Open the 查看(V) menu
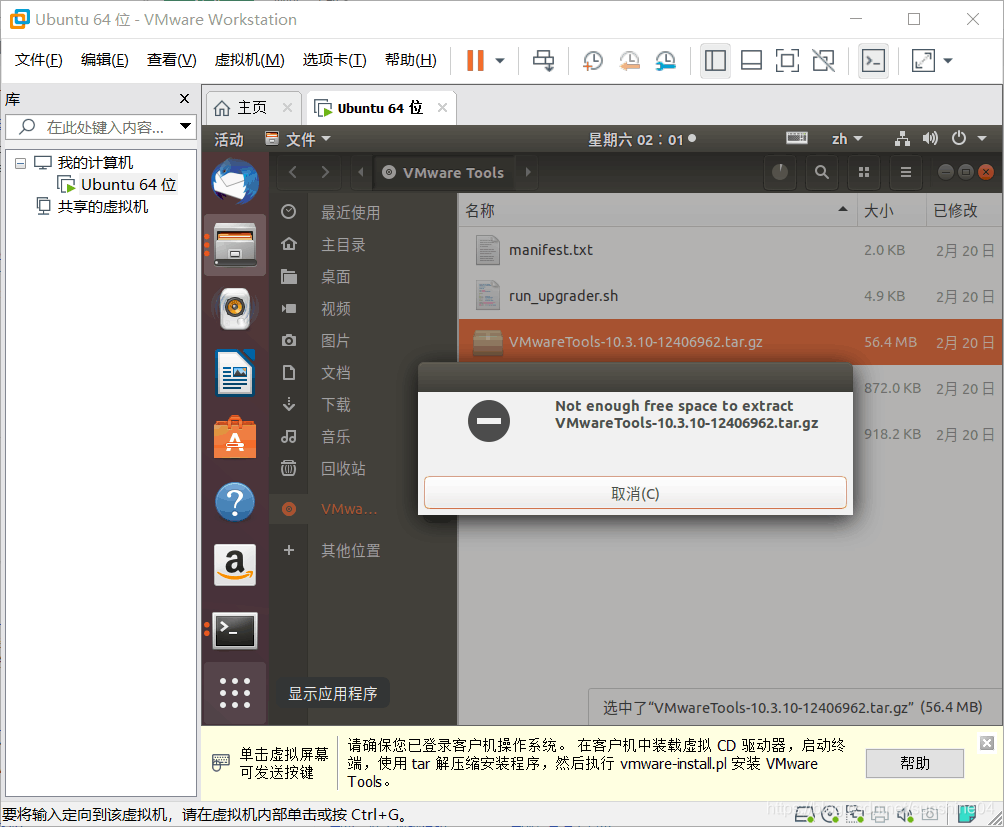This screenshot has width=1004, height=827. (171, 60)
